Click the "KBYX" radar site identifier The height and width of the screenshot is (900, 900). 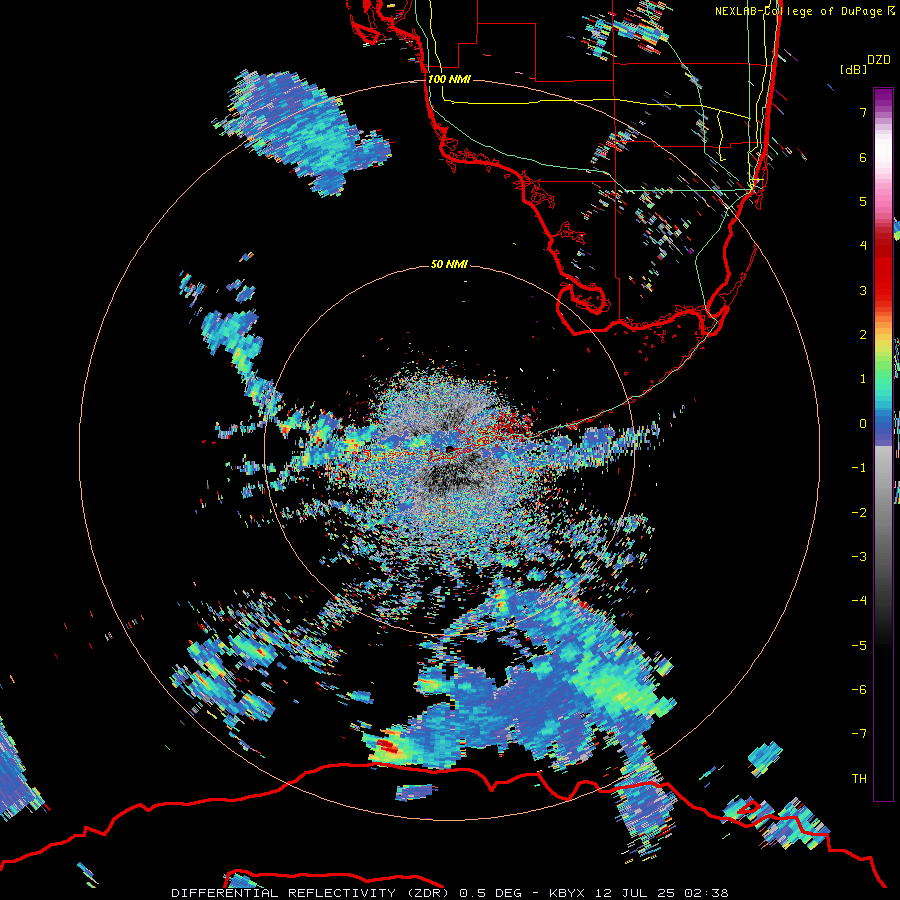568,893
